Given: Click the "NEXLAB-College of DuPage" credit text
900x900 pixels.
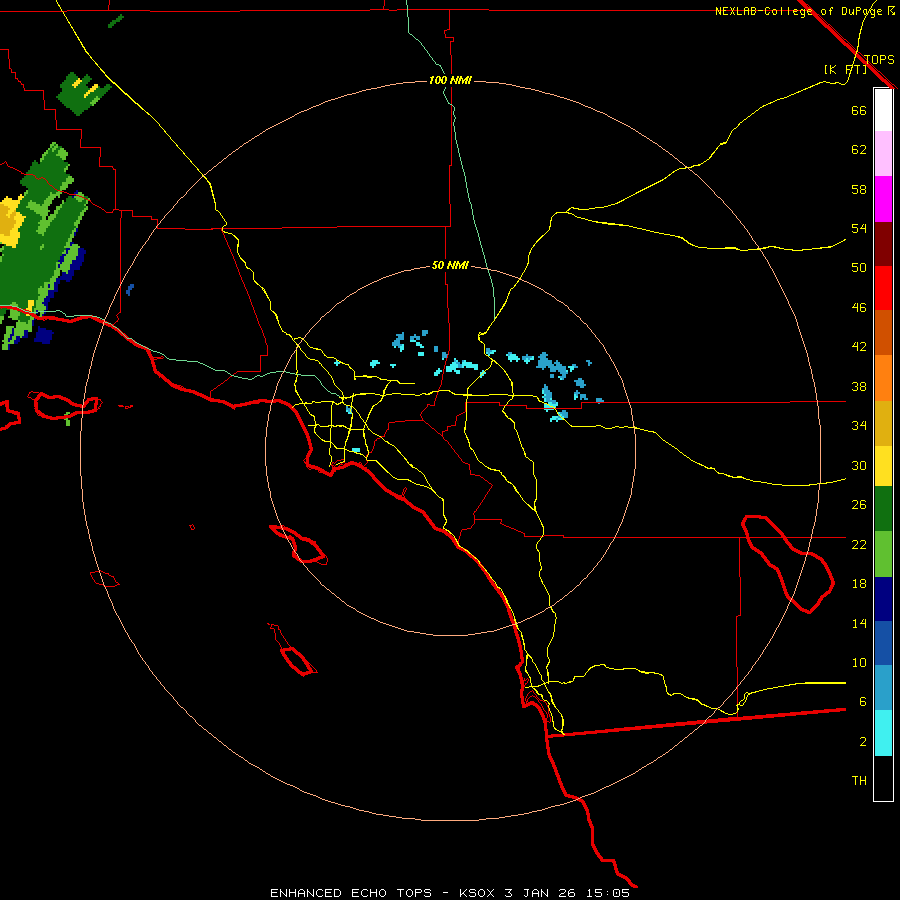Looking at the screenshot, I should point(801,11).
